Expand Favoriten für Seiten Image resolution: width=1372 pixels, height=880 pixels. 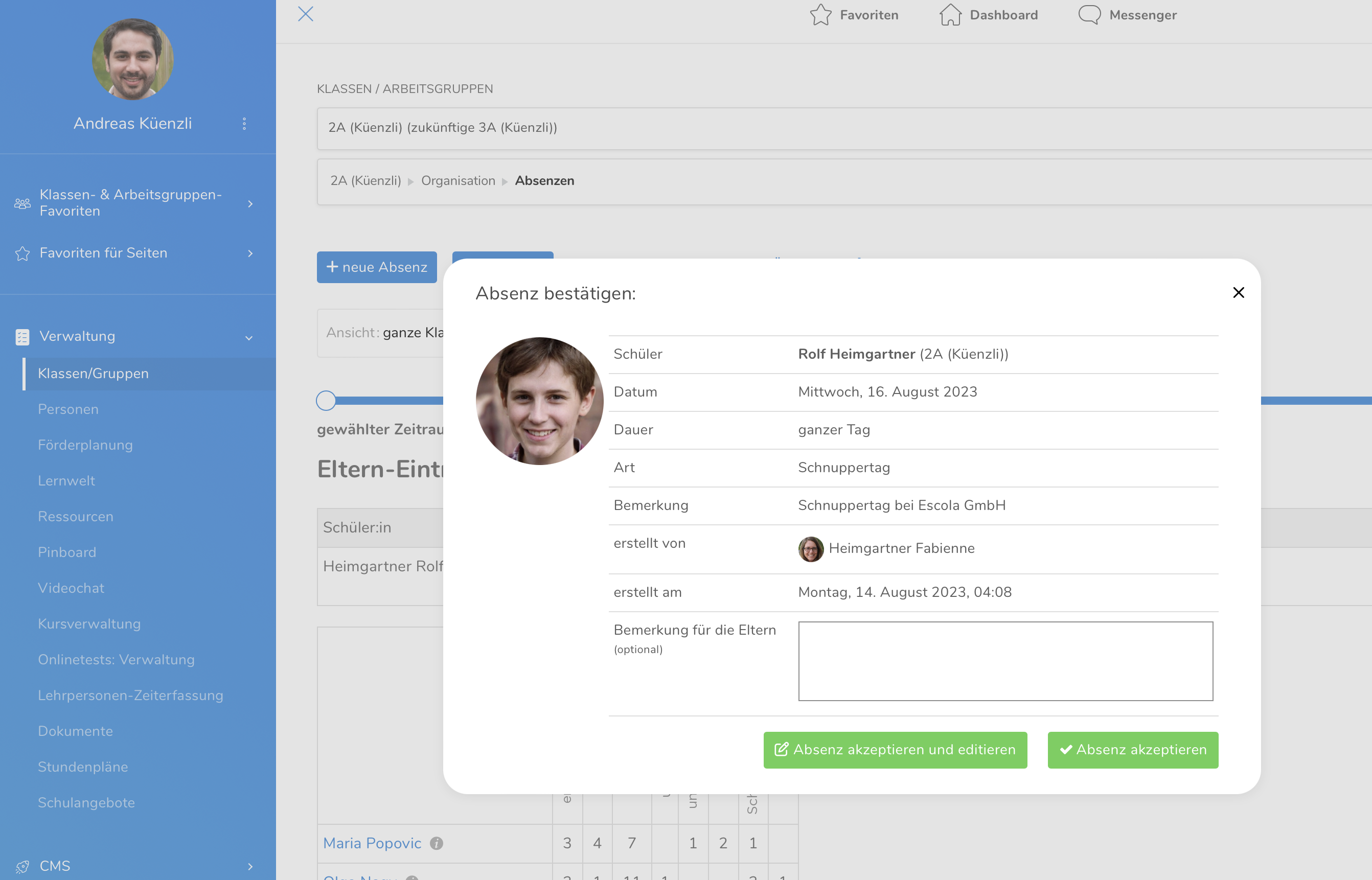[x=138, y=253]
